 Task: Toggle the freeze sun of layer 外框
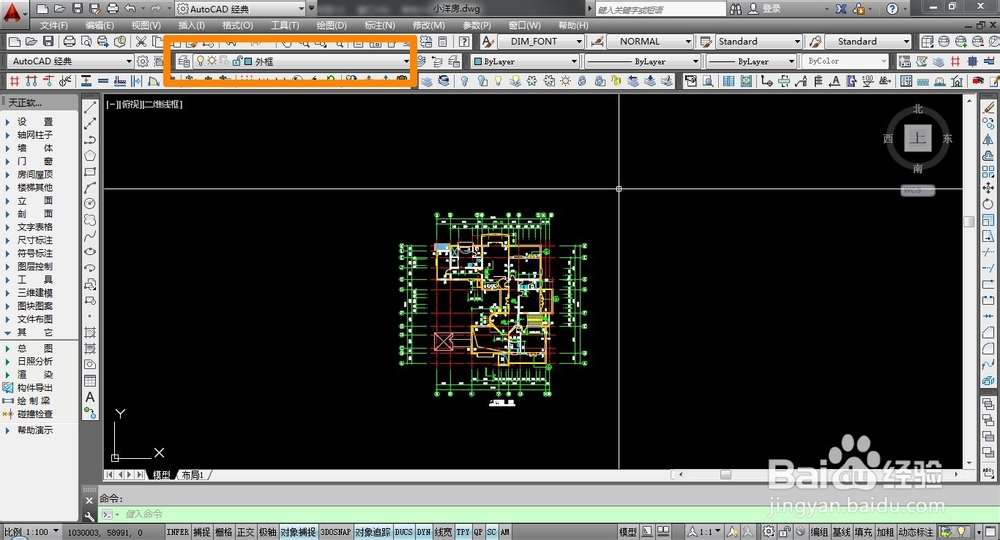pos(212,61)
